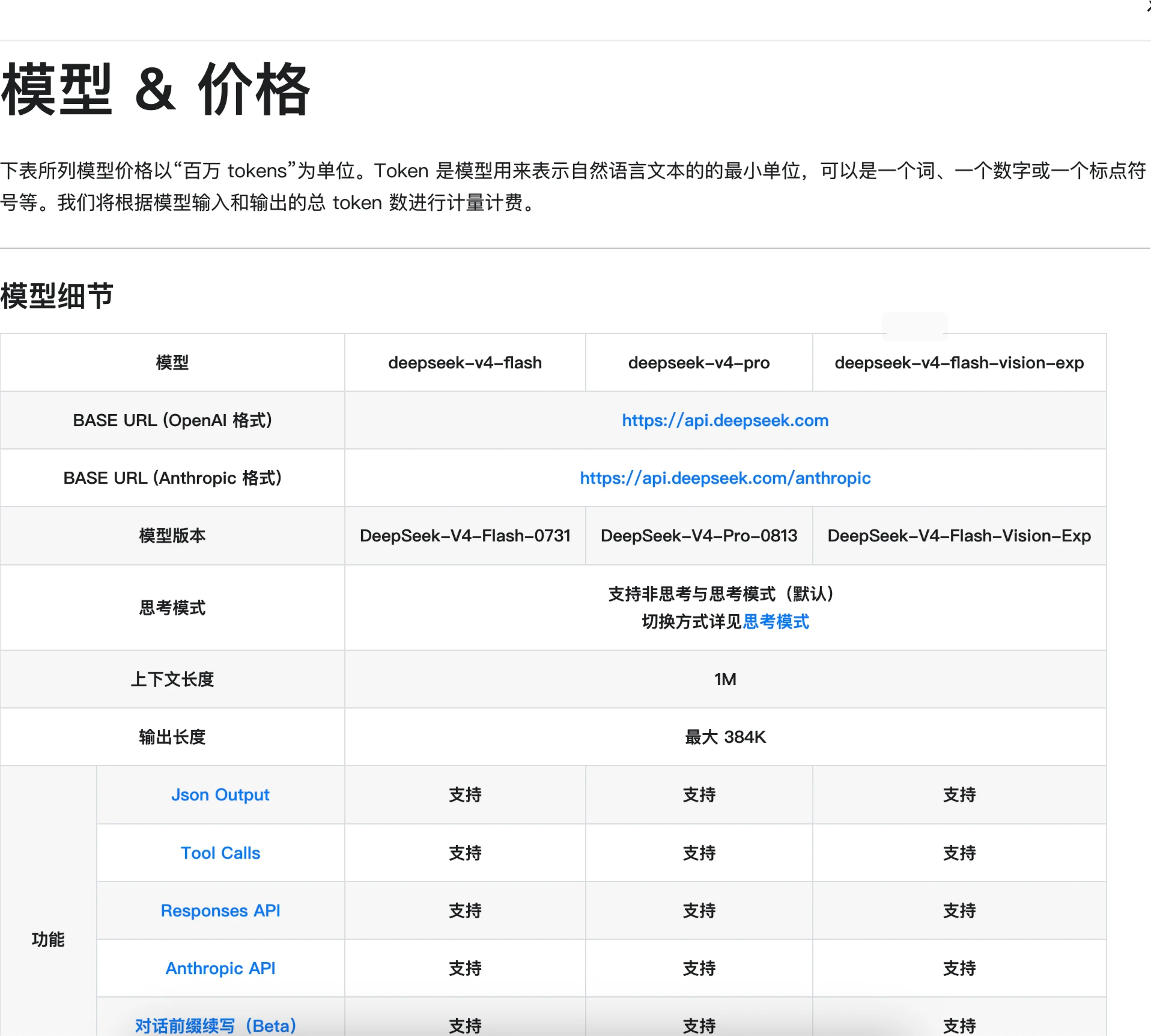Click the 模型细节 section heading
The image size is (1151, 1036).
pyautogui.click(x=57, y=296)
